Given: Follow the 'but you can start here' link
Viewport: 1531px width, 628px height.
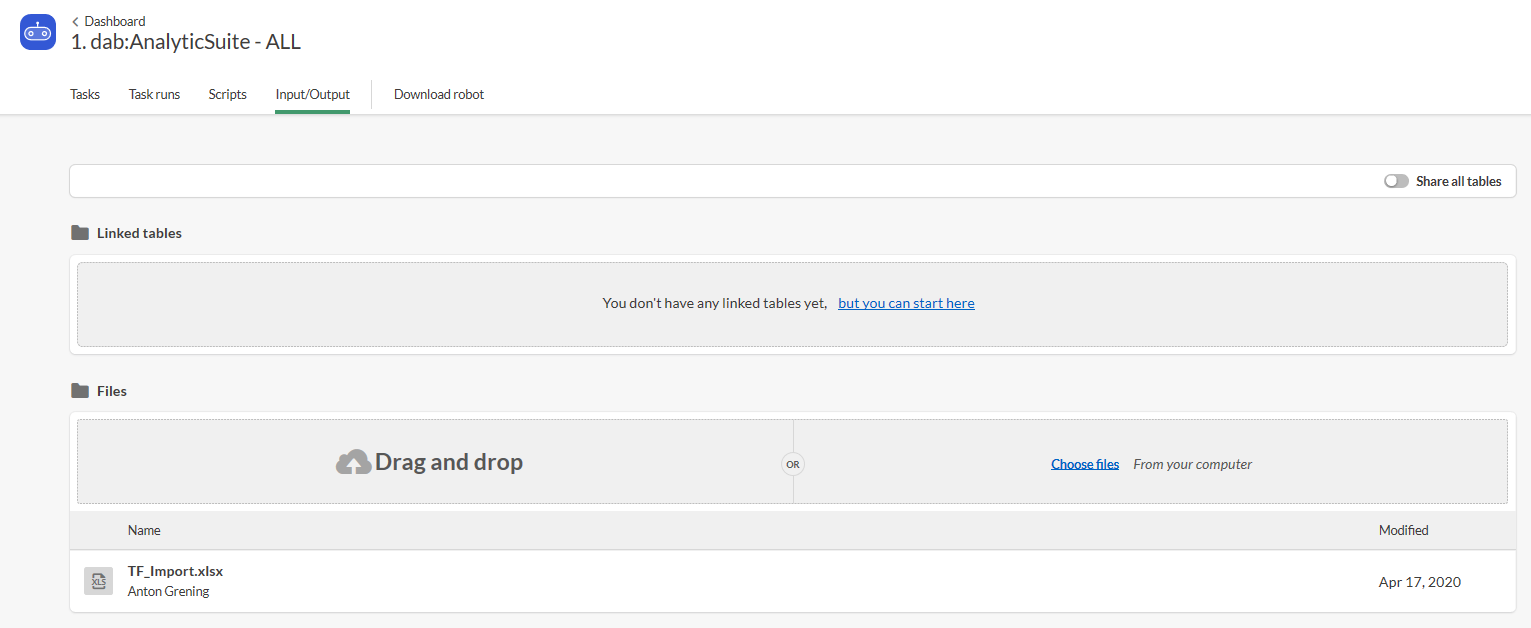Looking at the screenshot, I should 906,303.
